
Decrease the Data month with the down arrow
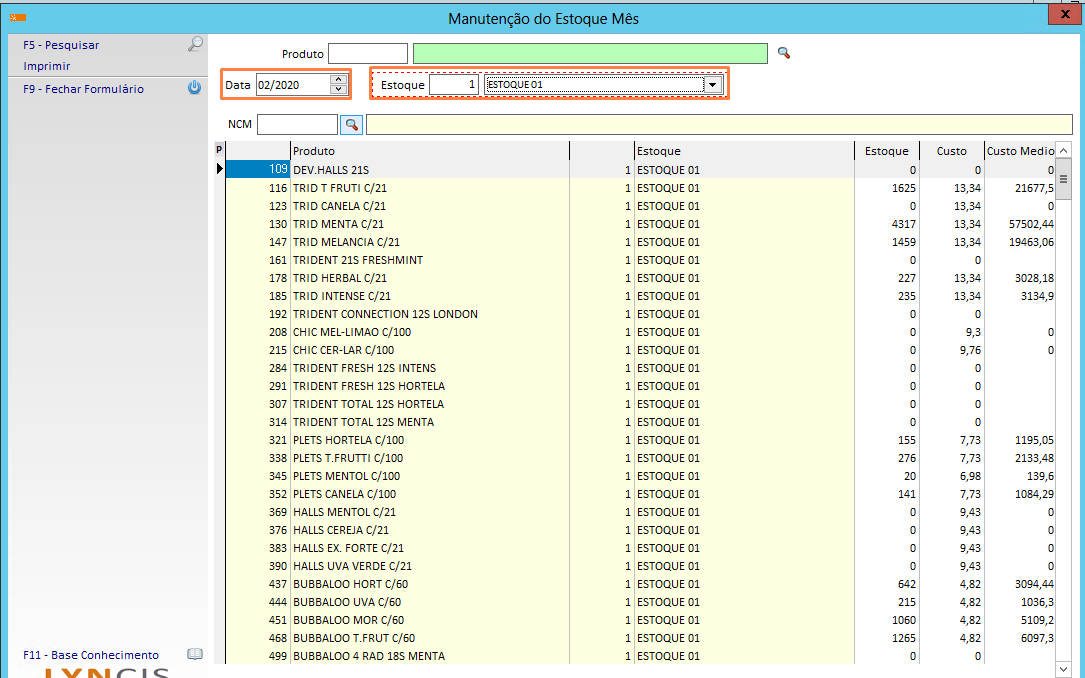tap(338, 90)
